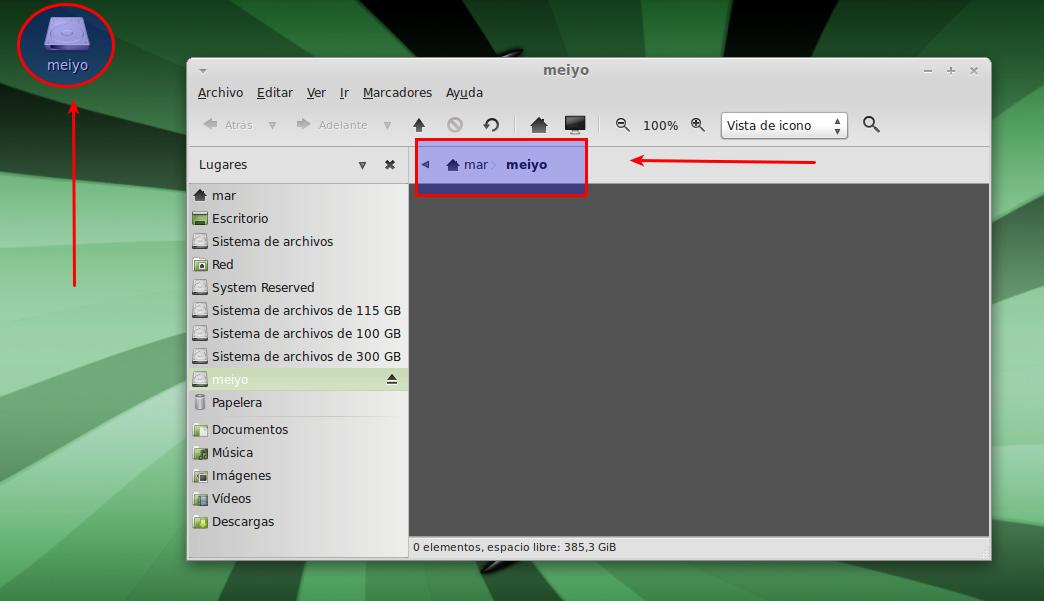Click the mar breadcrumb button

(467, 165)
